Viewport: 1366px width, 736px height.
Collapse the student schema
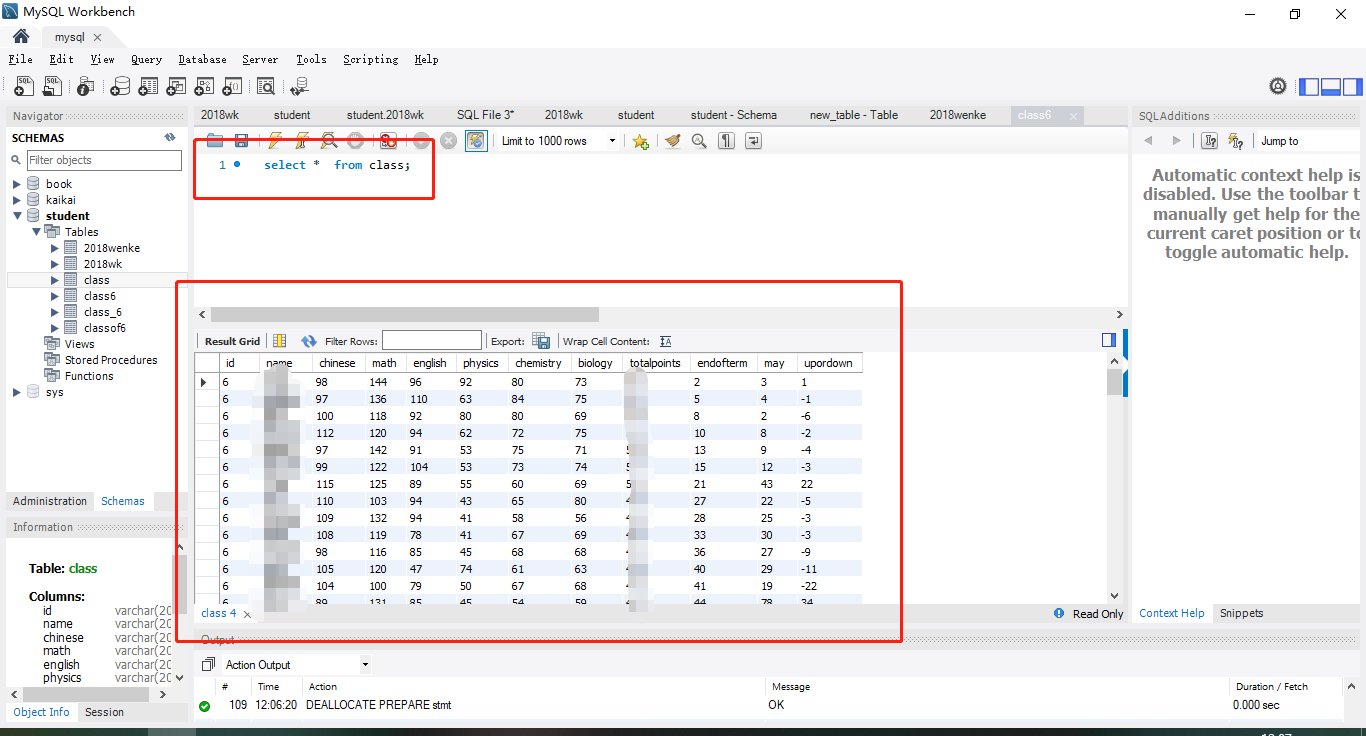(17, 216)
